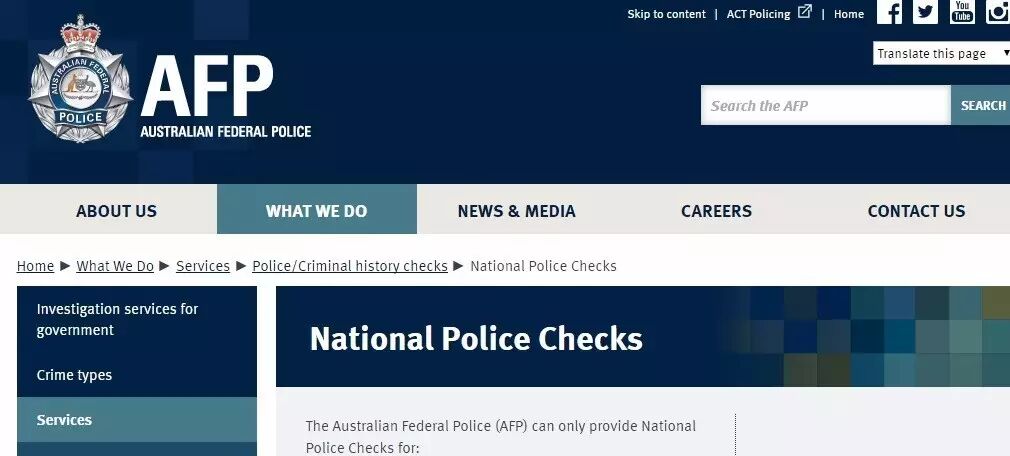The height and width of the screenshot is (456, 1010).
Task: Open the ACT Policing link
Action: pyautogui.click(x=758, y=14)
